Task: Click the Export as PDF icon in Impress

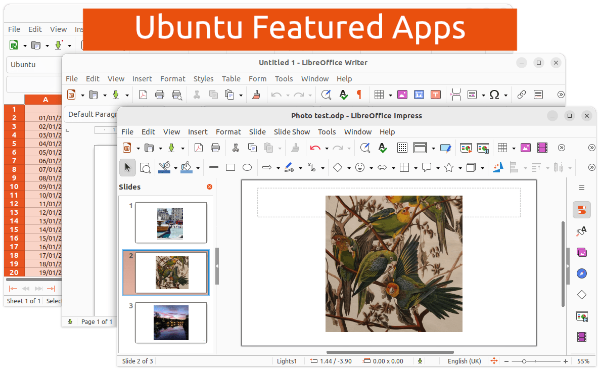Action: click(198, 148)
